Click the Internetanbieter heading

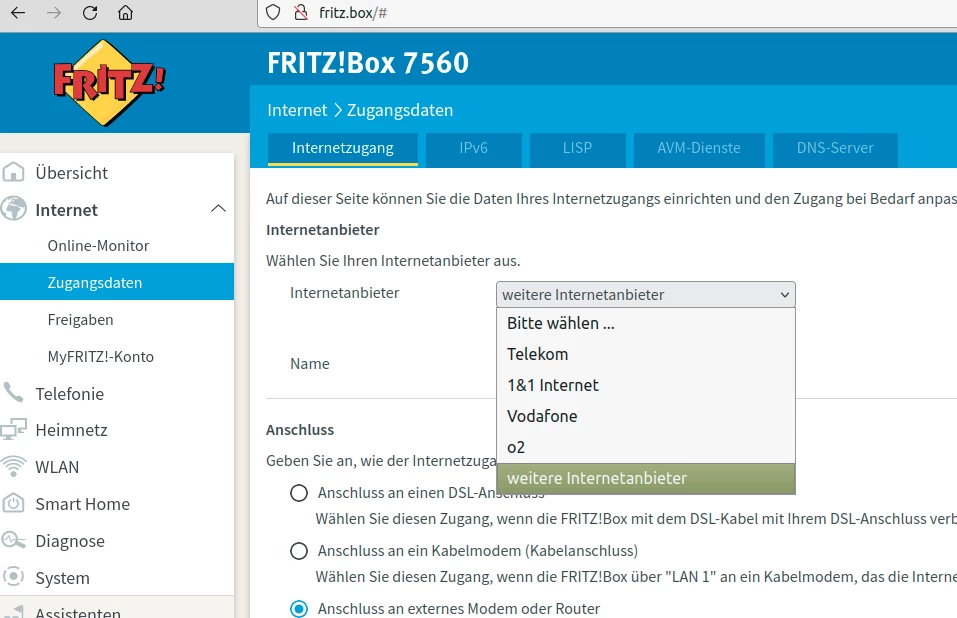coord(323,230)
